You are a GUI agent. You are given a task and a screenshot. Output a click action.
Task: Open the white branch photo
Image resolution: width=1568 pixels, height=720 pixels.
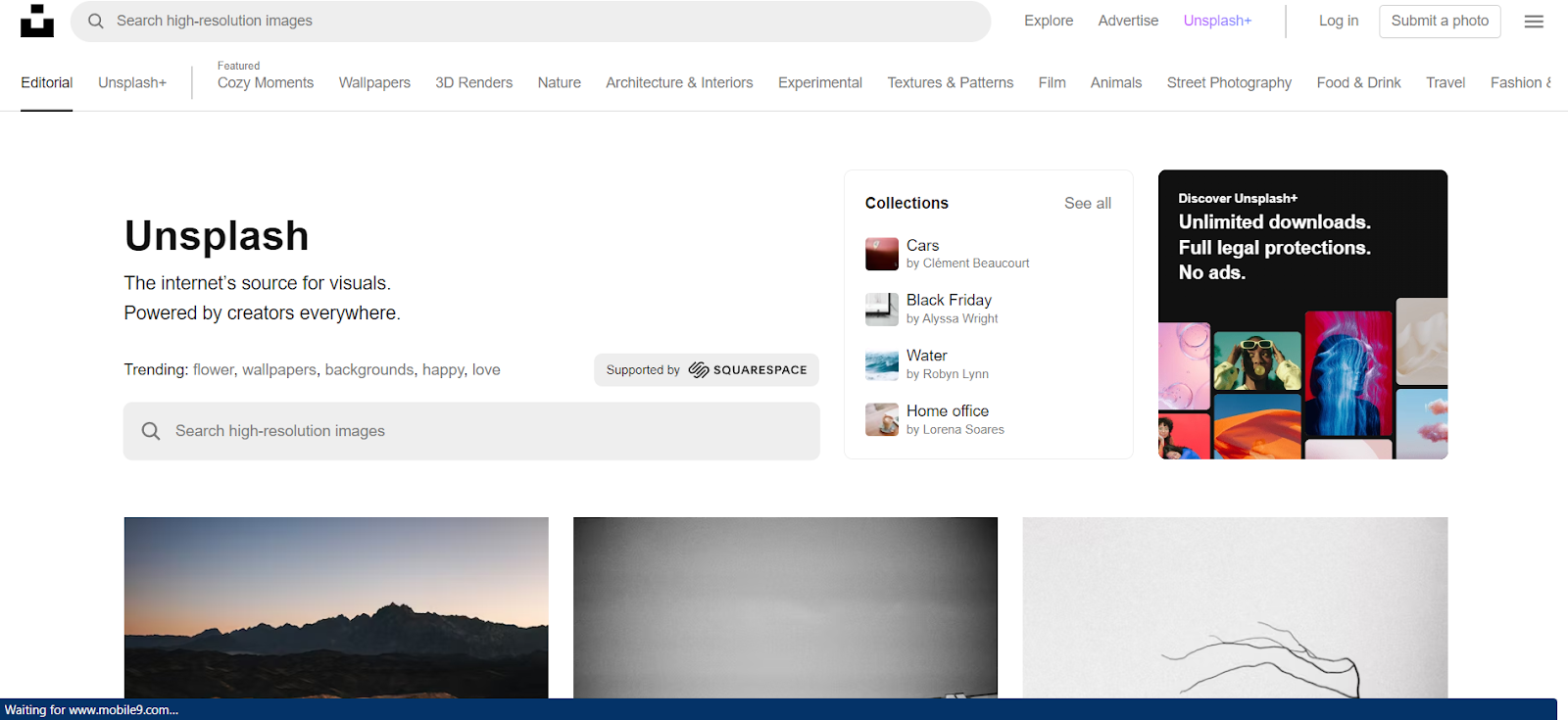pyautogui.click(x=1235, y=607)
